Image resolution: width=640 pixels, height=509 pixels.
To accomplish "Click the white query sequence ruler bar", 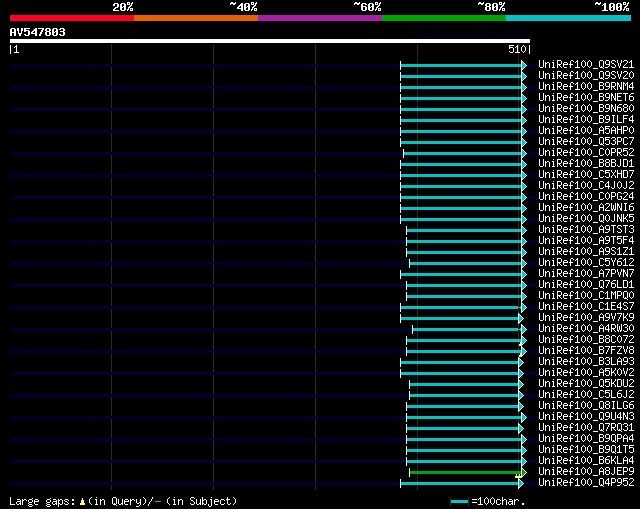I will tap(270, 41).
